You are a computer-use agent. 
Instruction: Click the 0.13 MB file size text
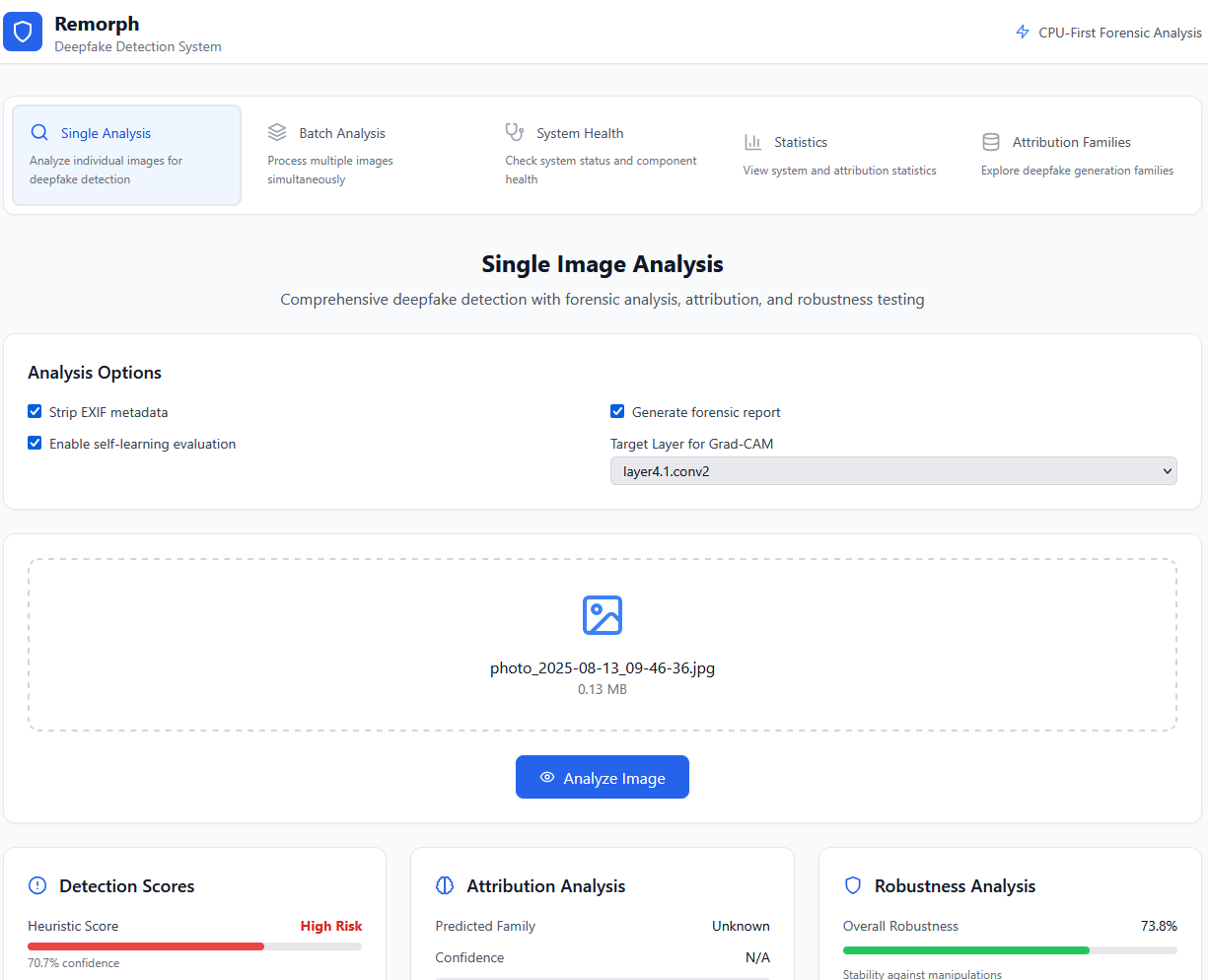tap(603, 689)
